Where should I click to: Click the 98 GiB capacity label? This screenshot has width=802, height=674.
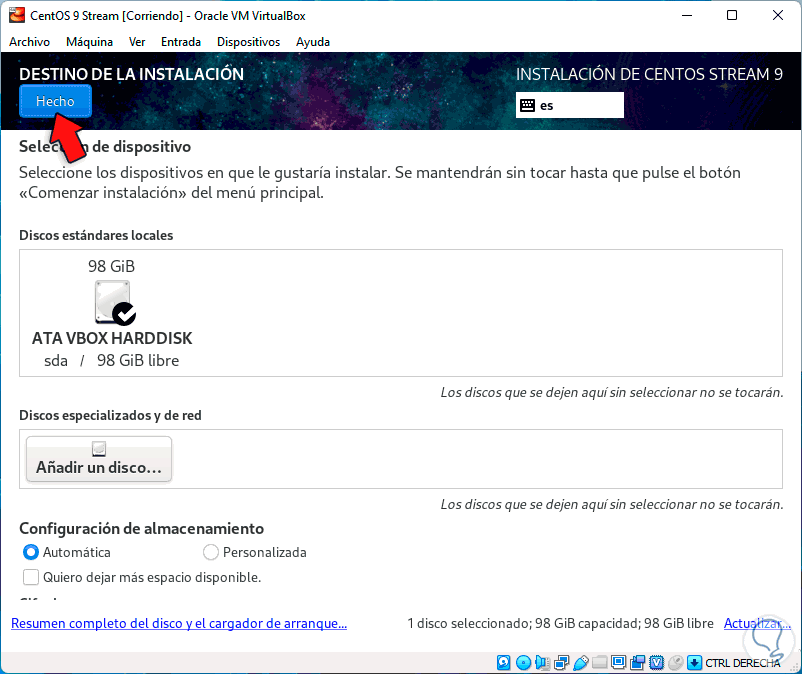click(x=112, y=266)
